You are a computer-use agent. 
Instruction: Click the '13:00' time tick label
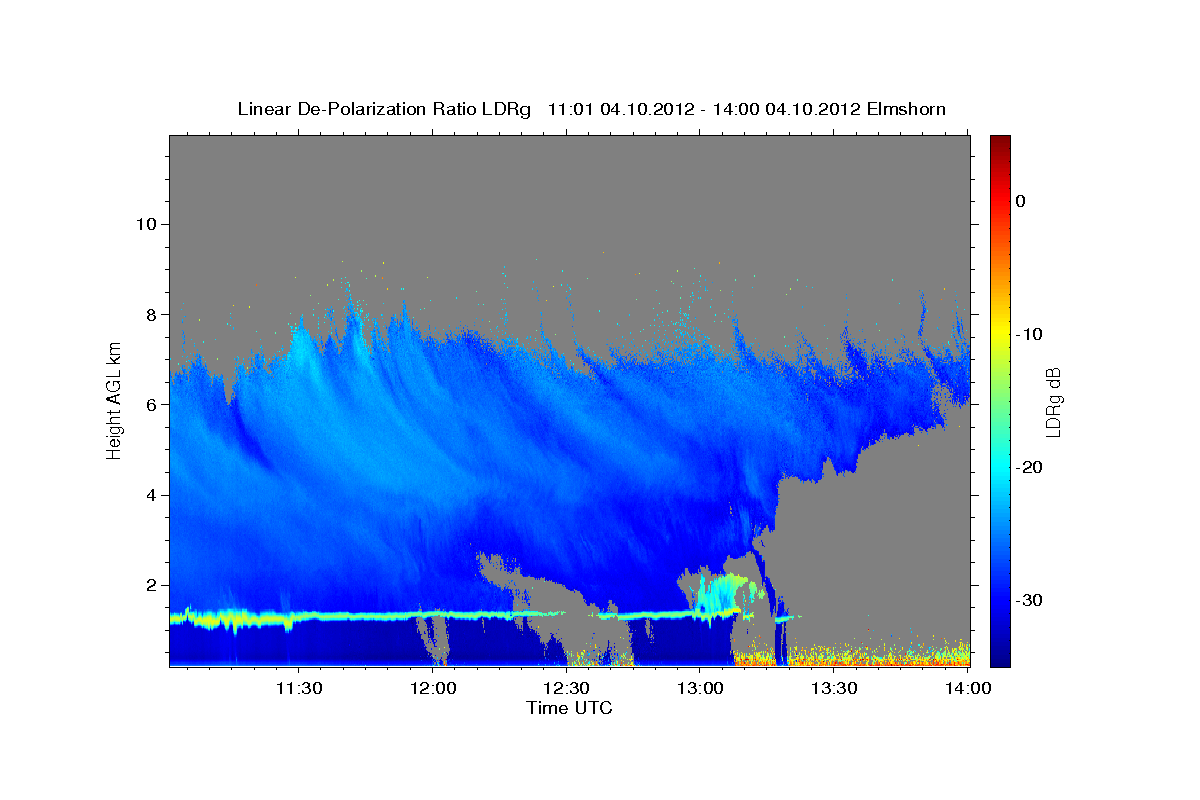(701, 688)
